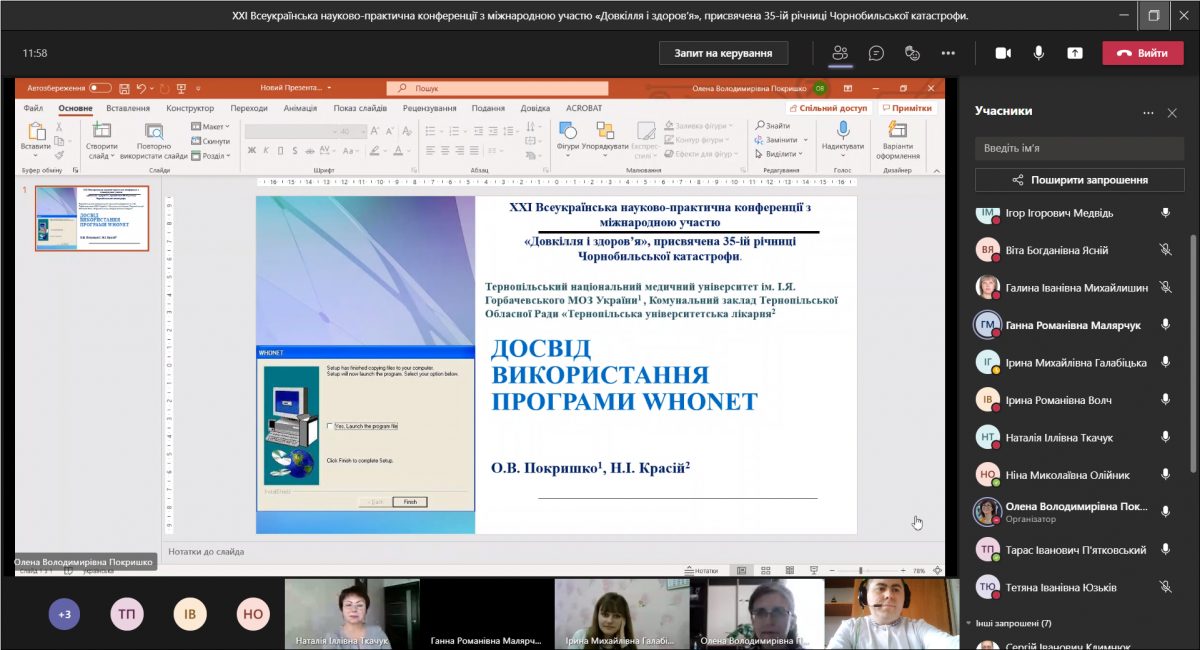Image resolution: width=1200 pixels, height=650 pixels.
Task: Click the share content icon
Action: tap(1075, 53)
